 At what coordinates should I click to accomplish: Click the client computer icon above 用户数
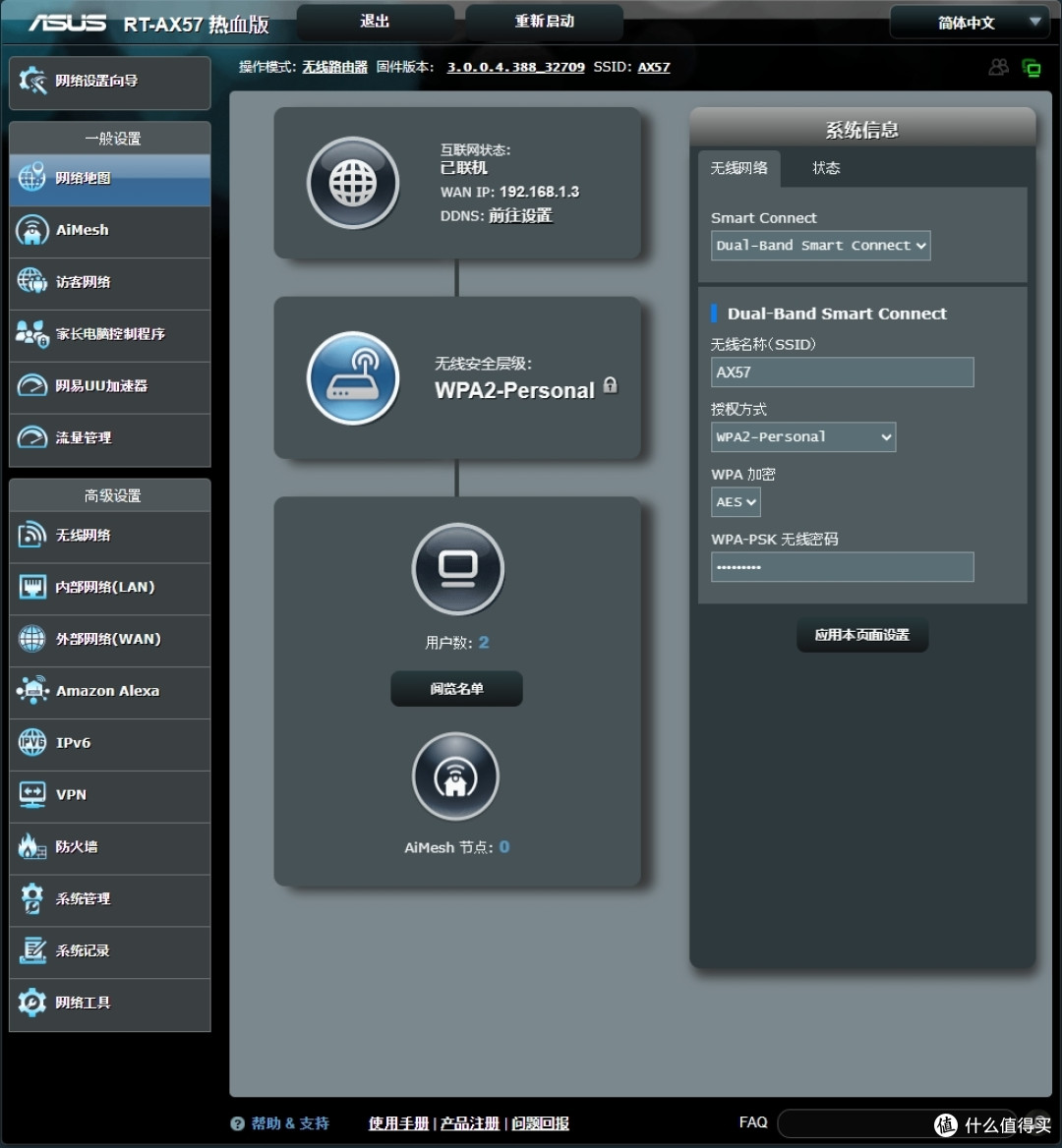[458, 569]
